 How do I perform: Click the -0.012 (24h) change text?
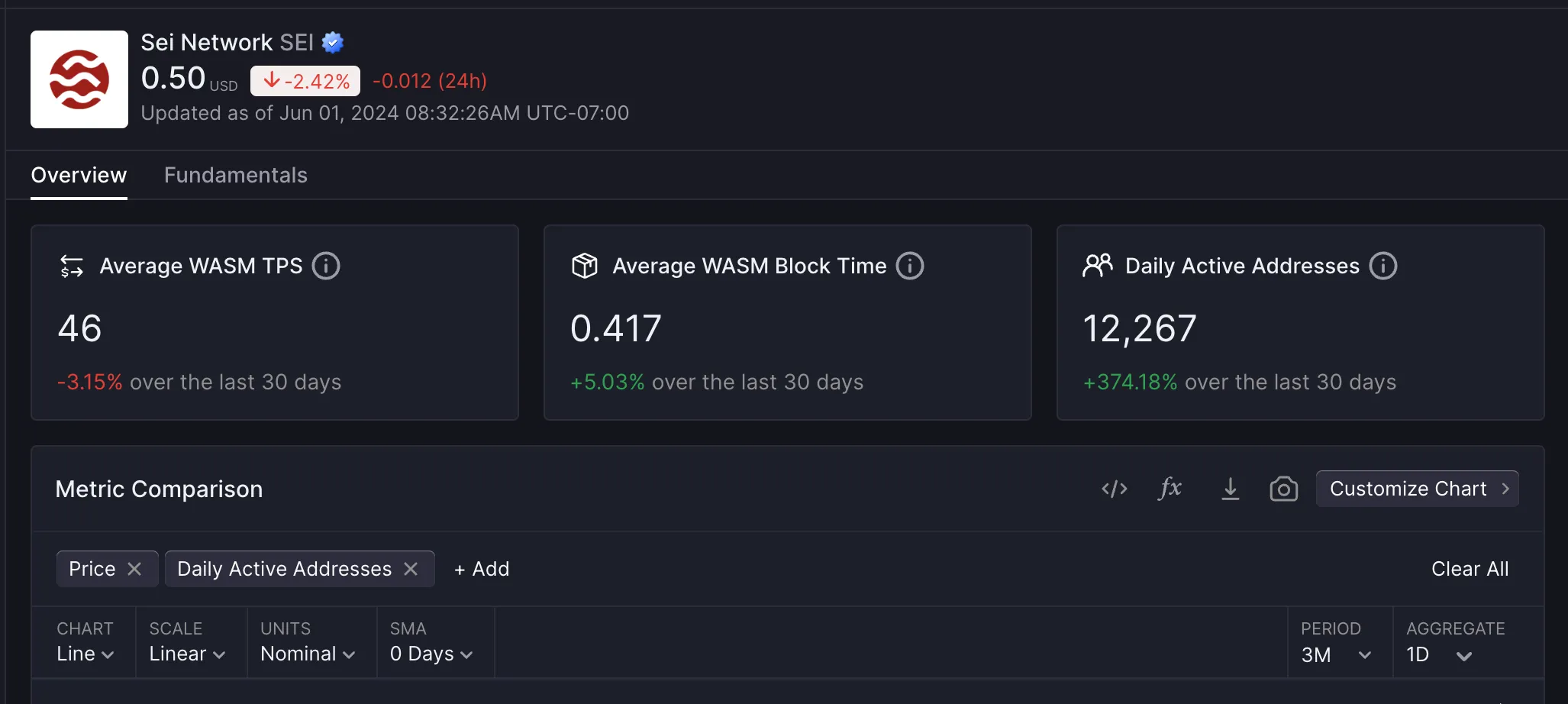pyautogui.click(x=430, y=81)
